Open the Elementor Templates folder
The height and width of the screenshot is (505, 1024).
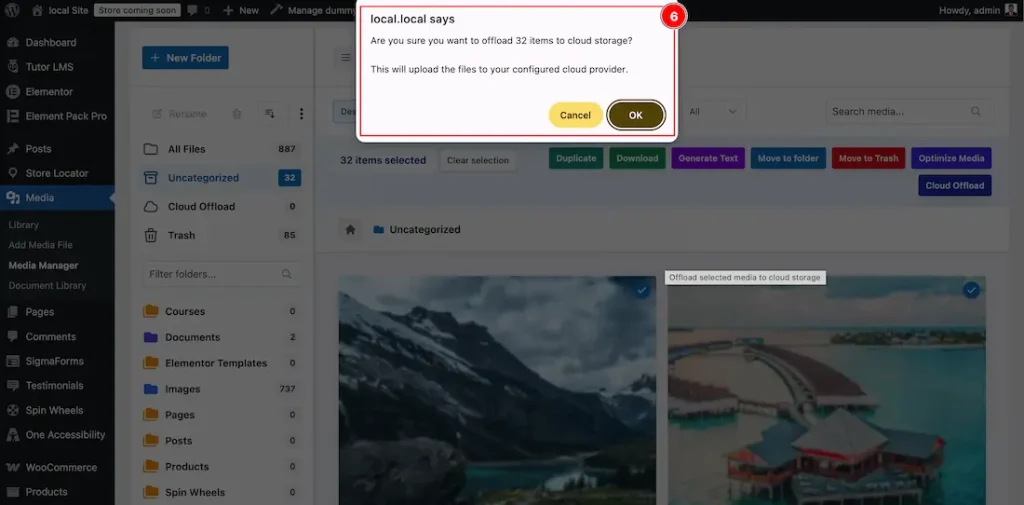point(221,363)
